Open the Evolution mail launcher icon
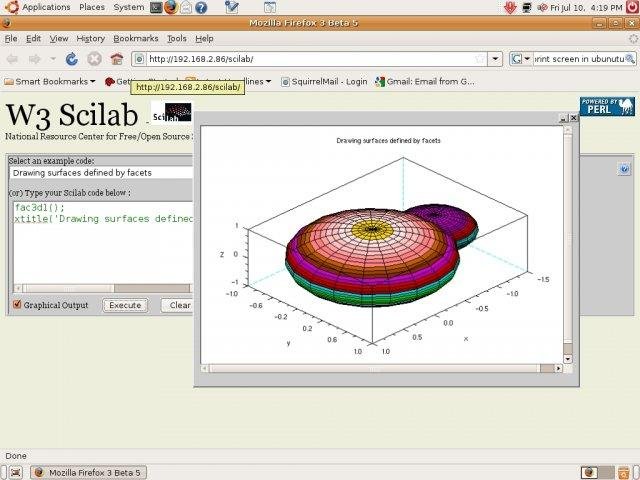This screenshot has height=480, width=640. (186, 7)
